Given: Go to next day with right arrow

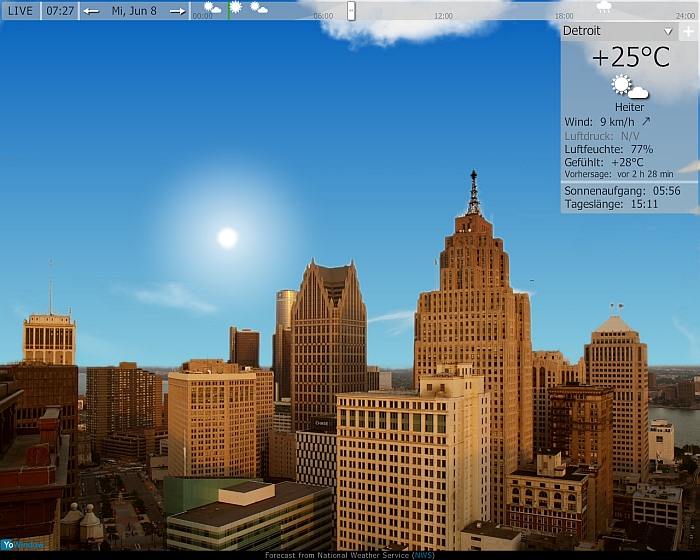Looking at the screenshot, I should pyautogui.click(x=177, y=11).
